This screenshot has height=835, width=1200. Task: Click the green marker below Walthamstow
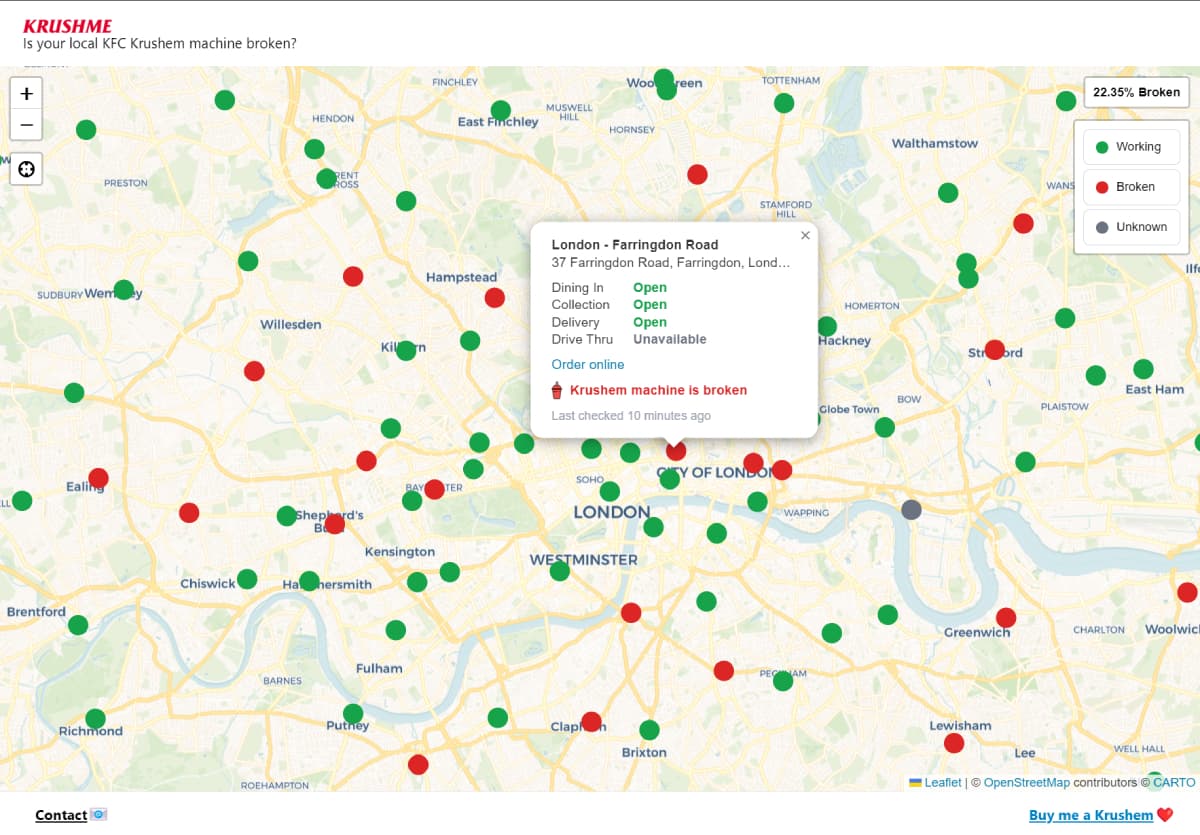(x=948, y=193)
